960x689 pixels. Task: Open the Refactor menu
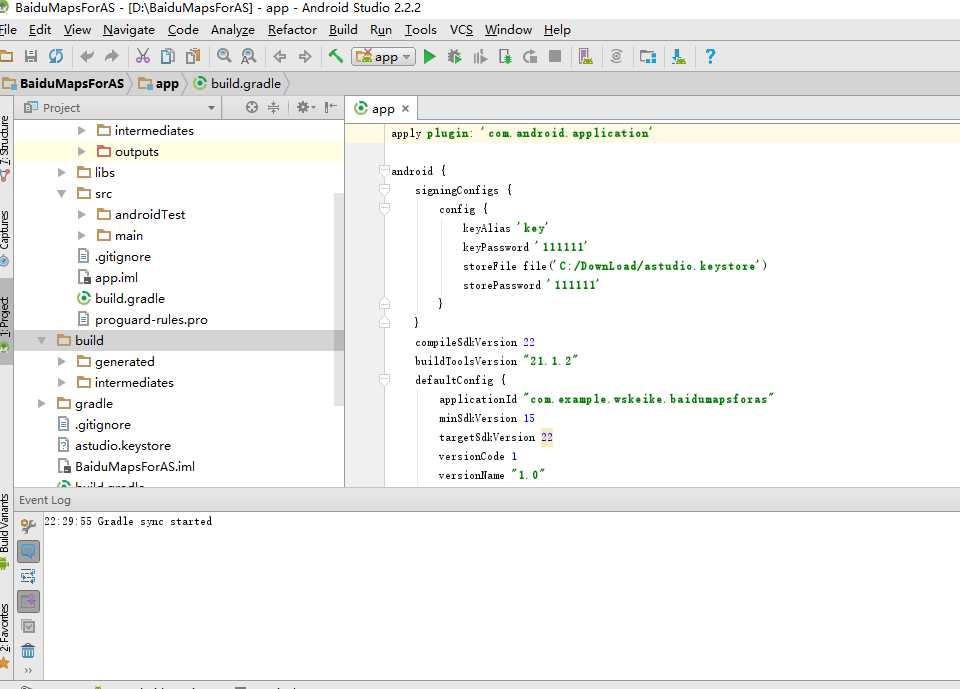tap(292, 29)
